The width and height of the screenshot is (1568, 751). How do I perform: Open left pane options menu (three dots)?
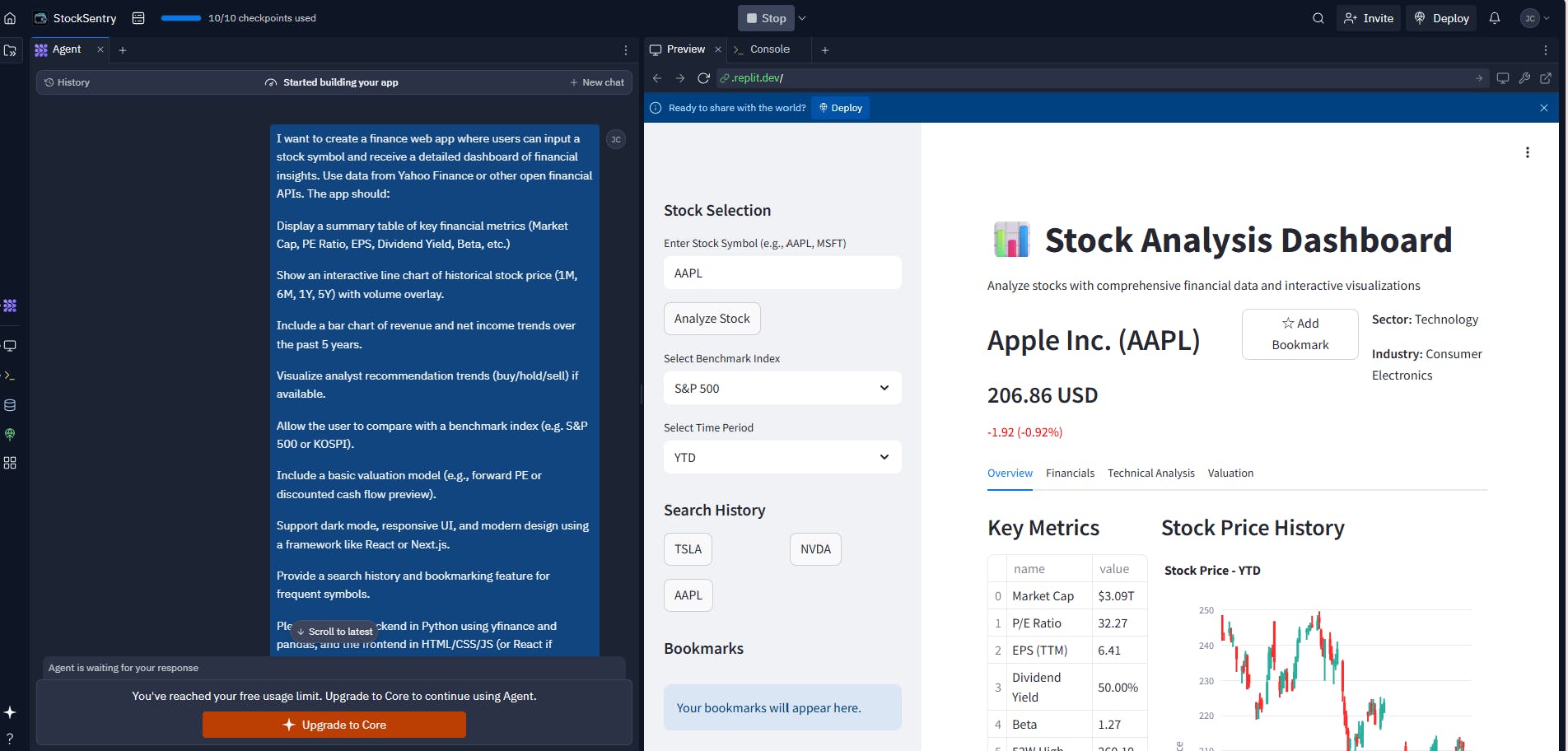626,50
